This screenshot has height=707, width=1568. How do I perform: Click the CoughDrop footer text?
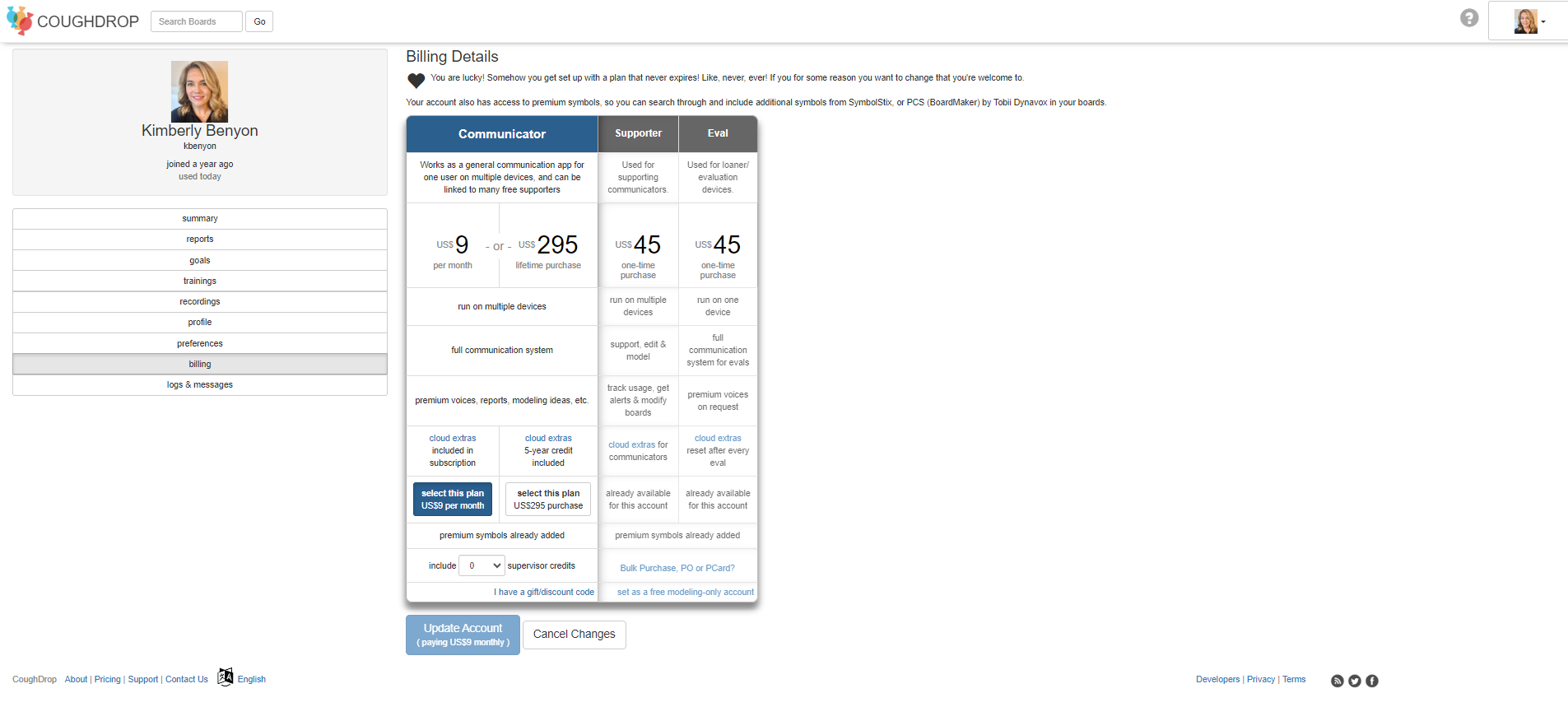(x=35, y=680)
